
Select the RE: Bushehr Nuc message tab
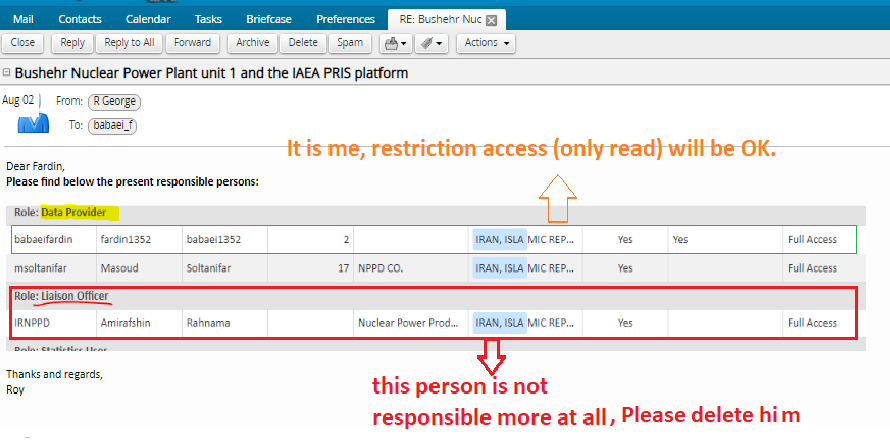tap(440, 19)
